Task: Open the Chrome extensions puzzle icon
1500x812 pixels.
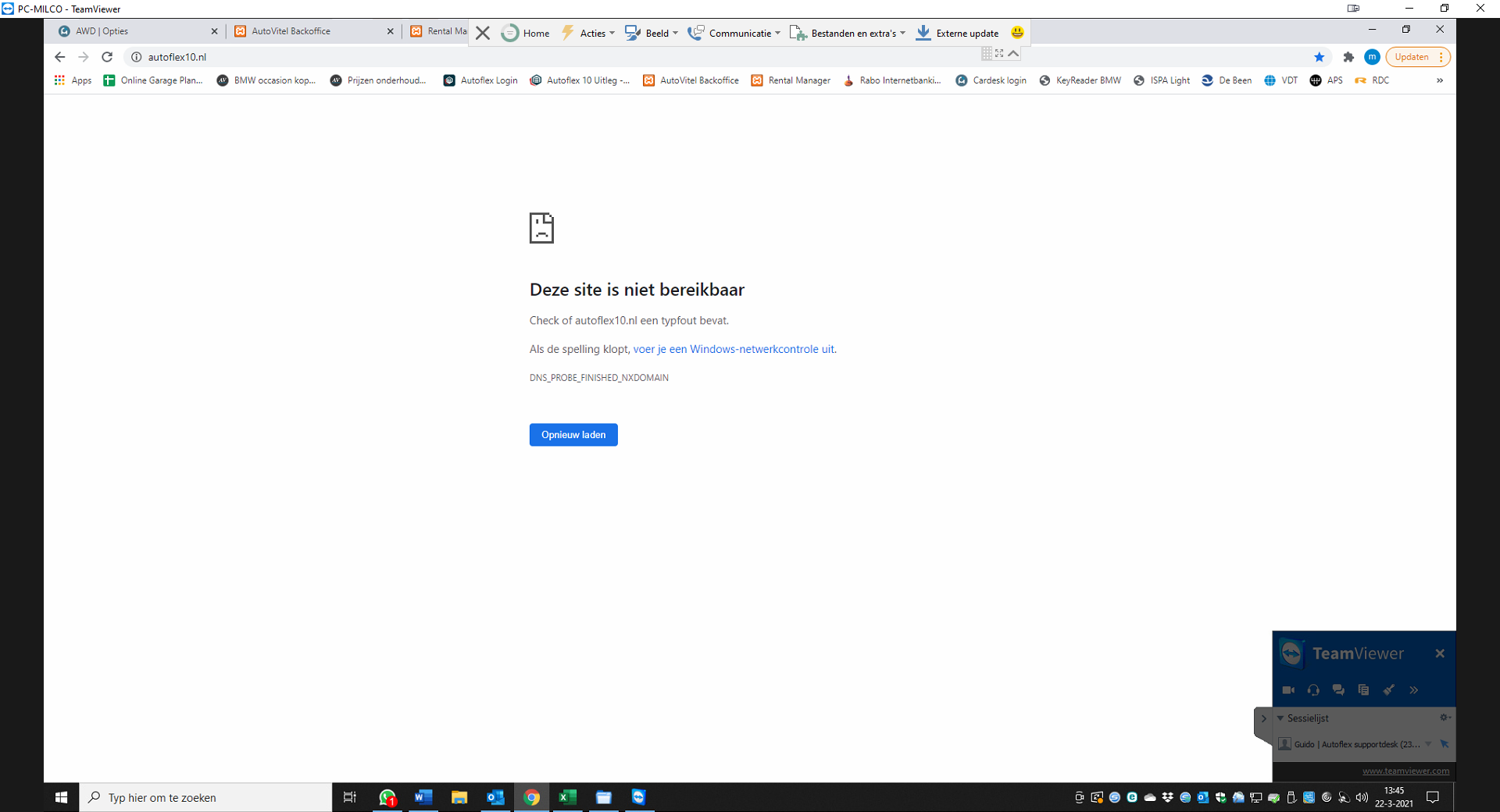Action: pyautogui.click(x=1348, y=57)
